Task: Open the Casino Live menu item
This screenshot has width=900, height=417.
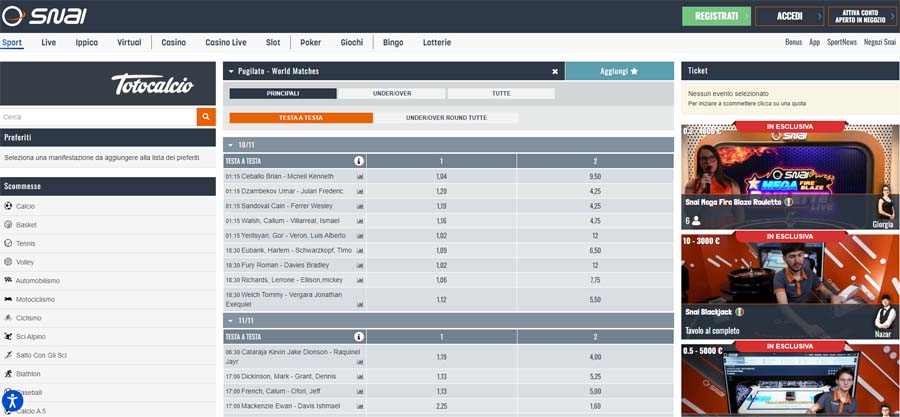Action: (x=226, y=42)
